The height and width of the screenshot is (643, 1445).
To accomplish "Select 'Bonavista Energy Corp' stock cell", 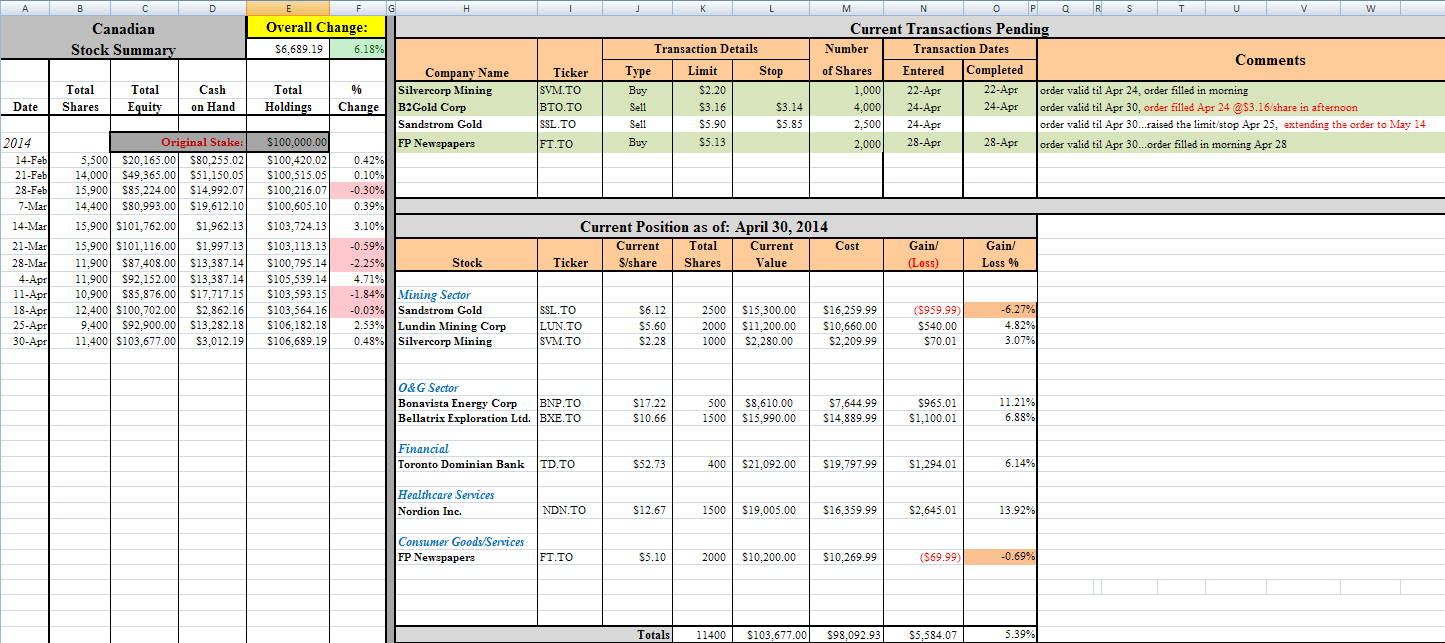I will pos(467,403).
